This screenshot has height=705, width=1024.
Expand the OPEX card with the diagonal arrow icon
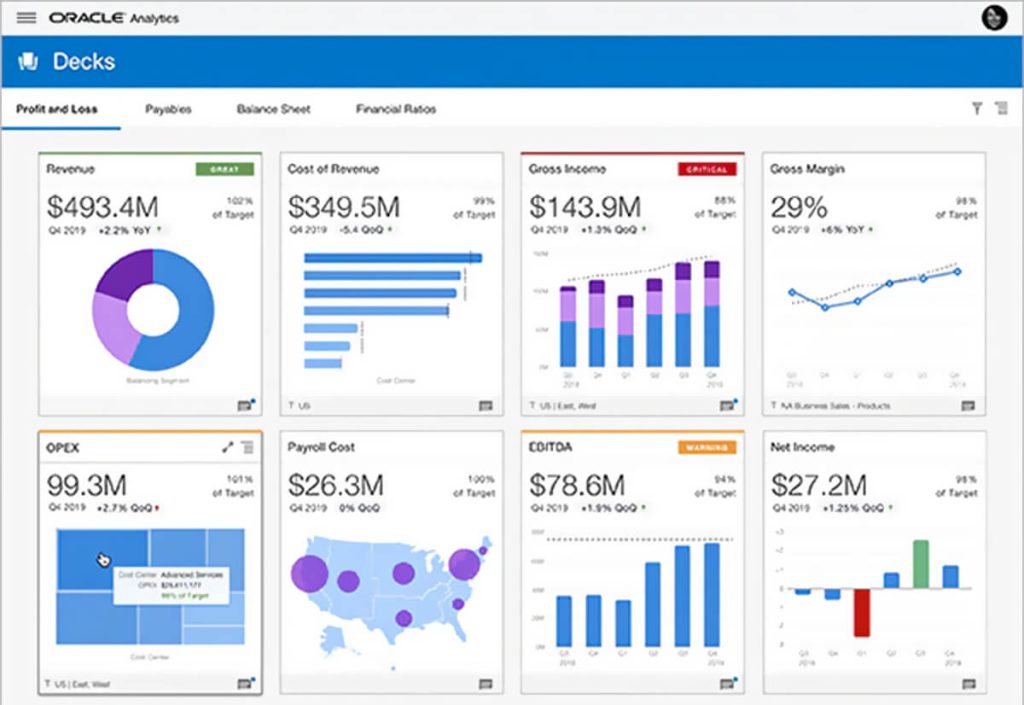pos(227,447)
